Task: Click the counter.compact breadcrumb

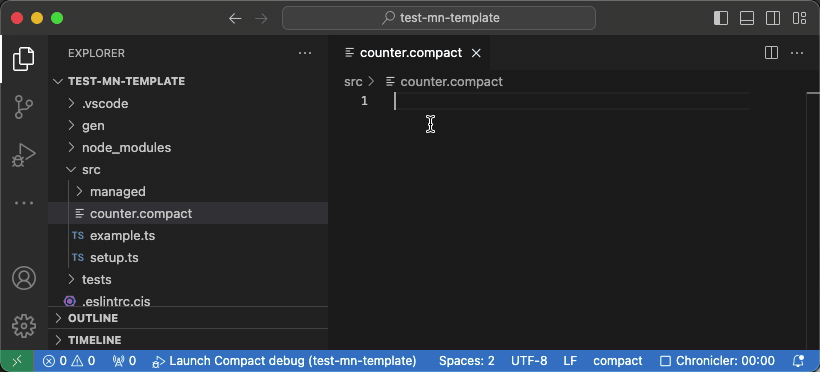Action: click(444, 82)
